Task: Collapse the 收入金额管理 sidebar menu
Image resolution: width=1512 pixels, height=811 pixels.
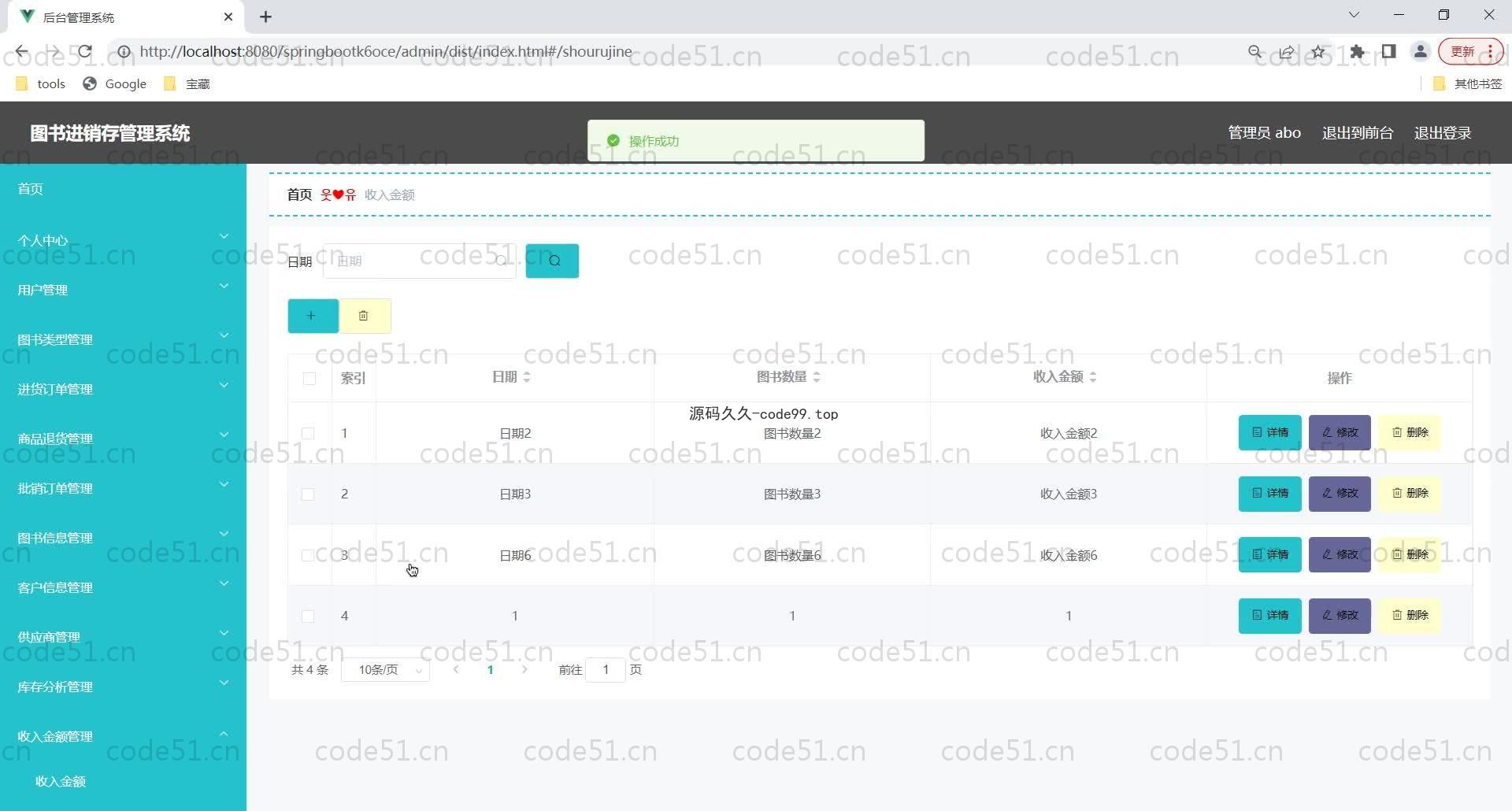Action: coord(123,735)
